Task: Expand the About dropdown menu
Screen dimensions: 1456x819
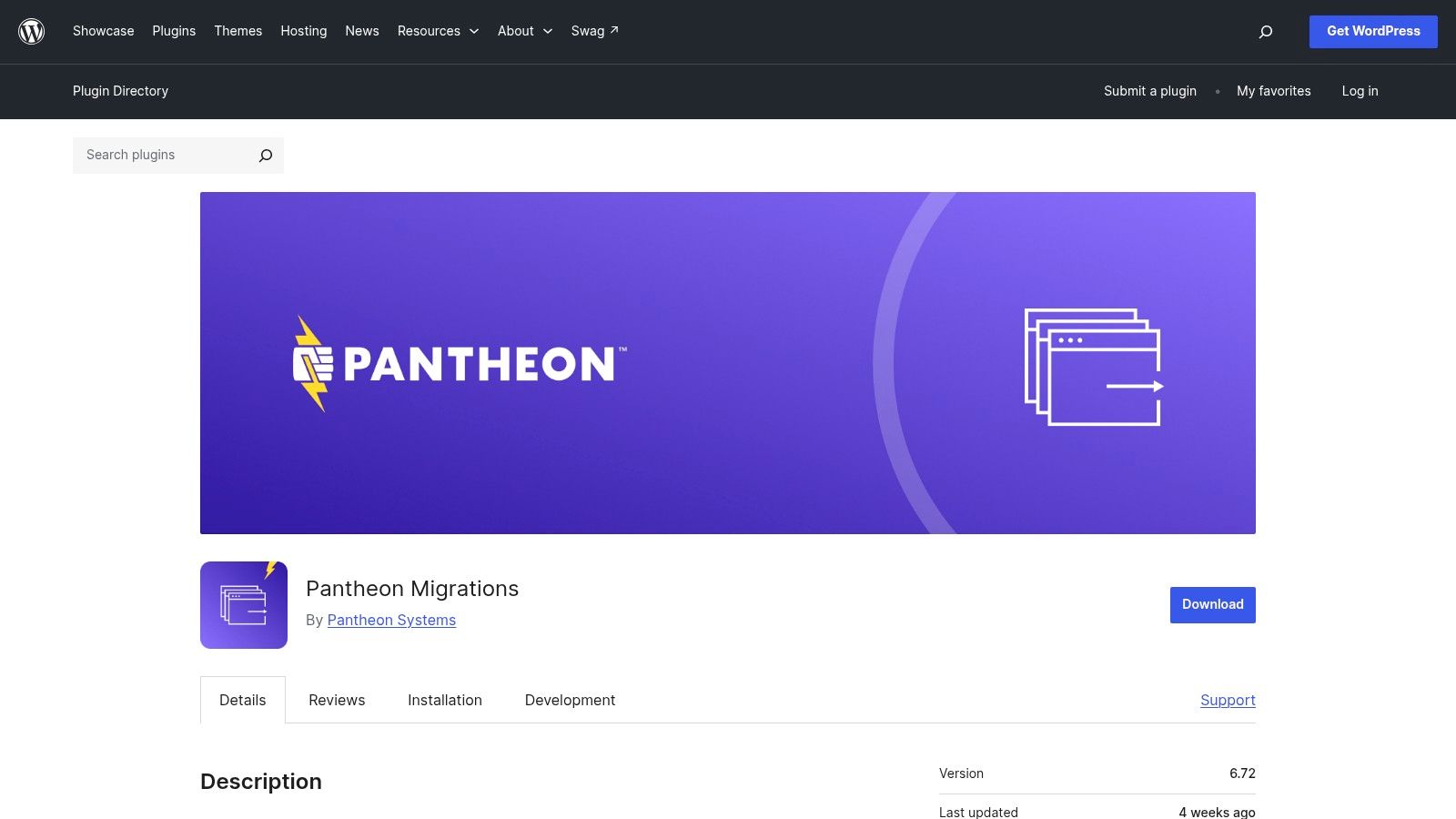Action: tap(525, 31)
